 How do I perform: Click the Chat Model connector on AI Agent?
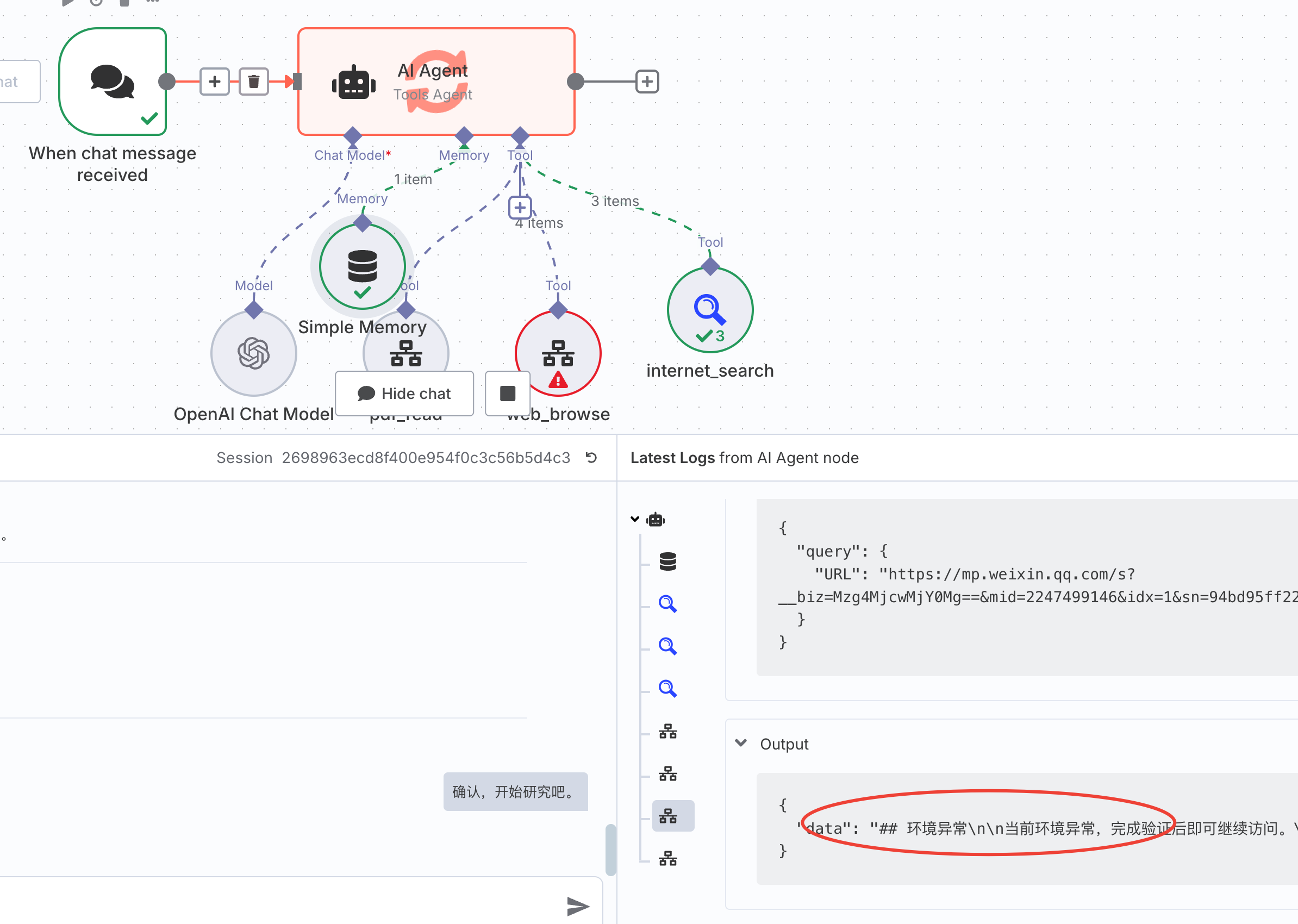pyautogui.click(x=353, y=136)
